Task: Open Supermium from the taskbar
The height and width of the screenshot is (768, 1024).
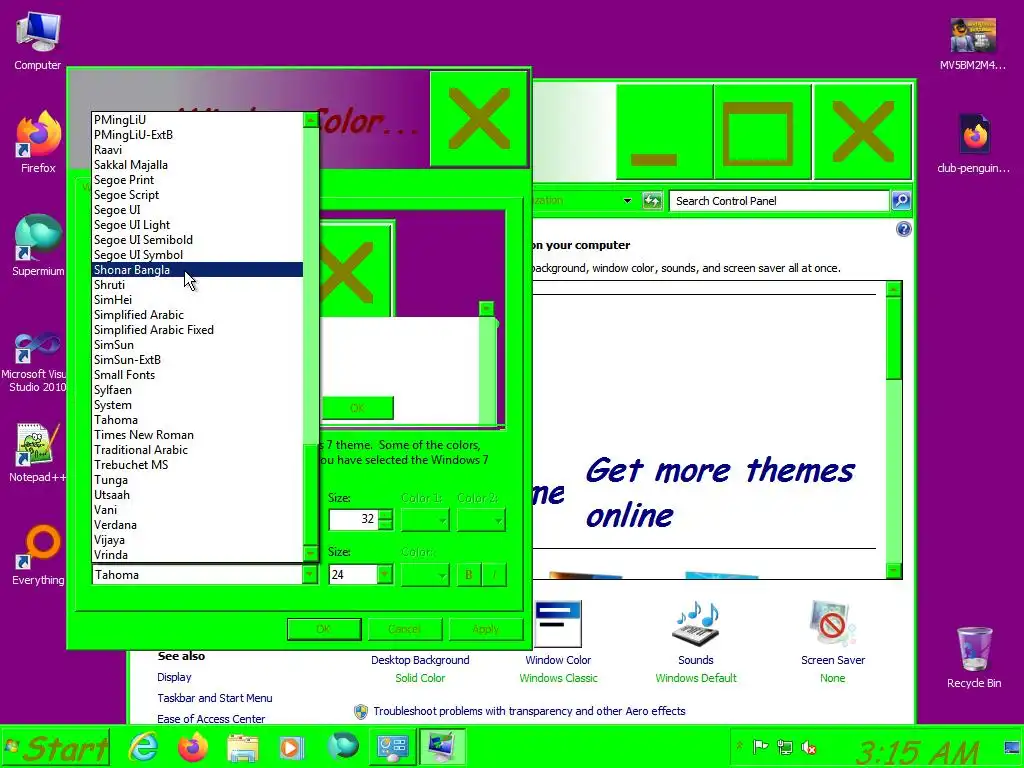Action: (342, 746)
